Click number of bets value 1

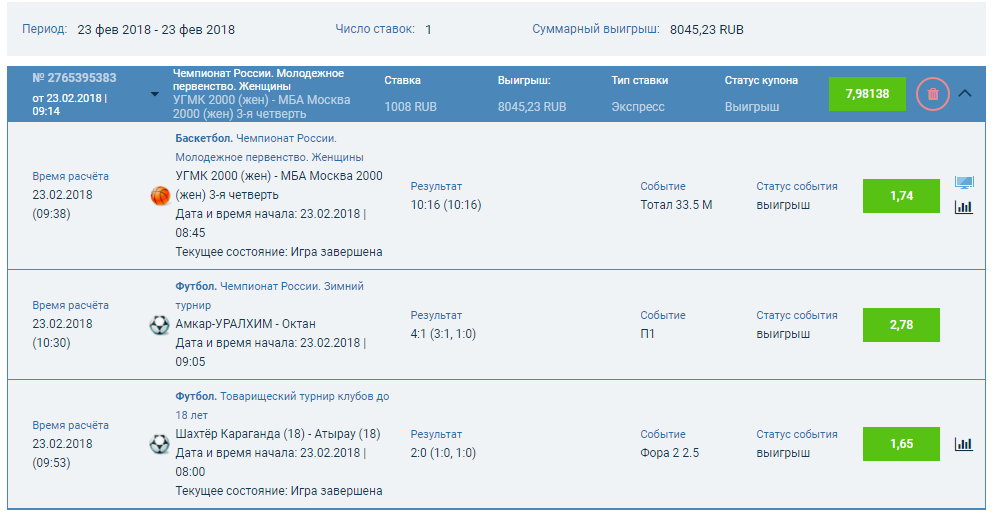[x=428, y=29]
